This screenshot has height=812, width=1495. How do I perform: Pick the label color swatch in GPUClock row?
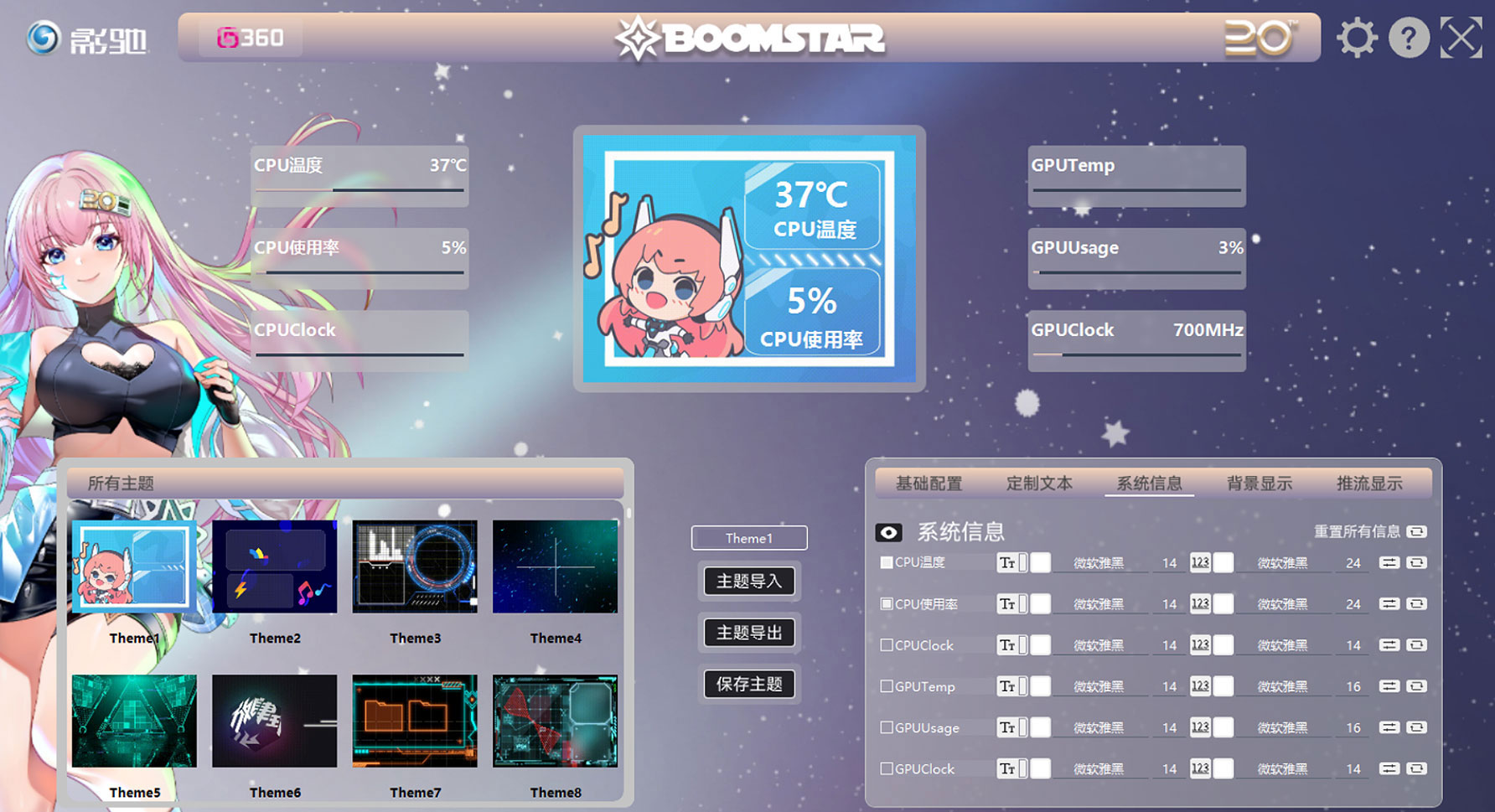pos(1040,768)
